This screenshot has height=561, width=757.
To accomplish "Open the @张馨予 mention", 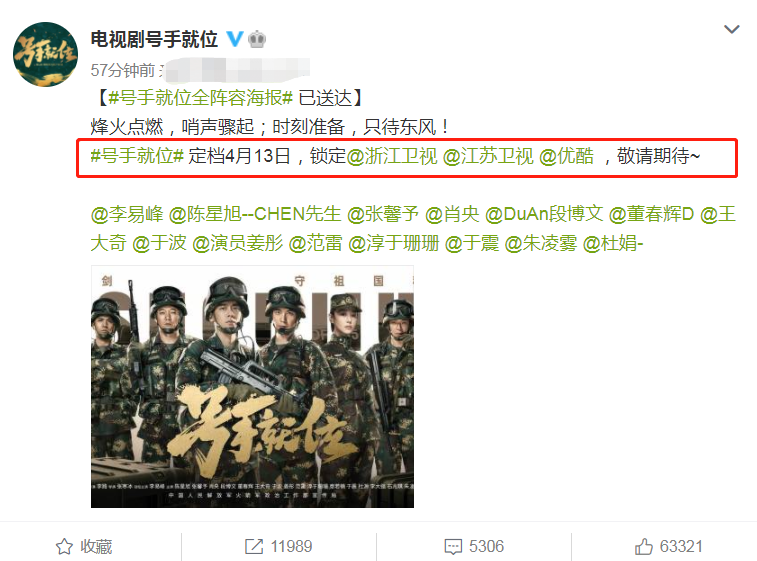I will click(383, 214).
